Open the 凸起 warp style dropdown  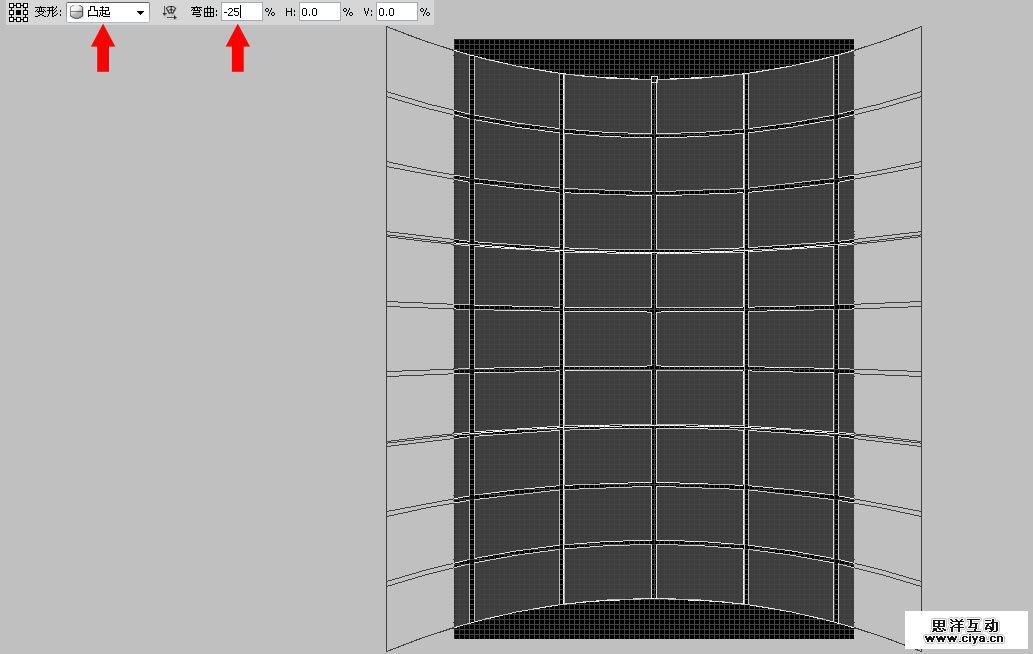[x=108, y=12]
